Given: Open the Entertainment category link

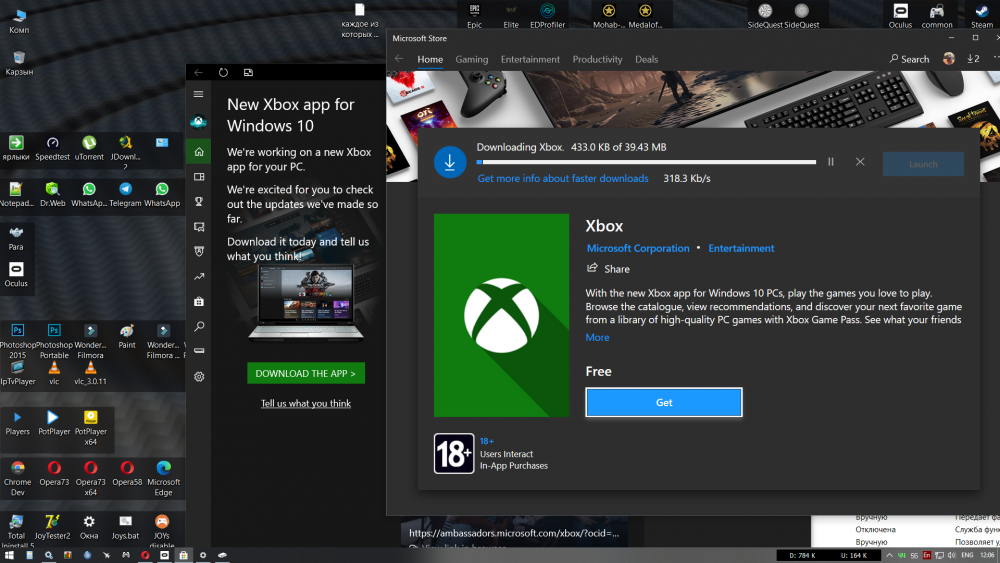Looking at the screenshot, I should (x=741, y=248).
